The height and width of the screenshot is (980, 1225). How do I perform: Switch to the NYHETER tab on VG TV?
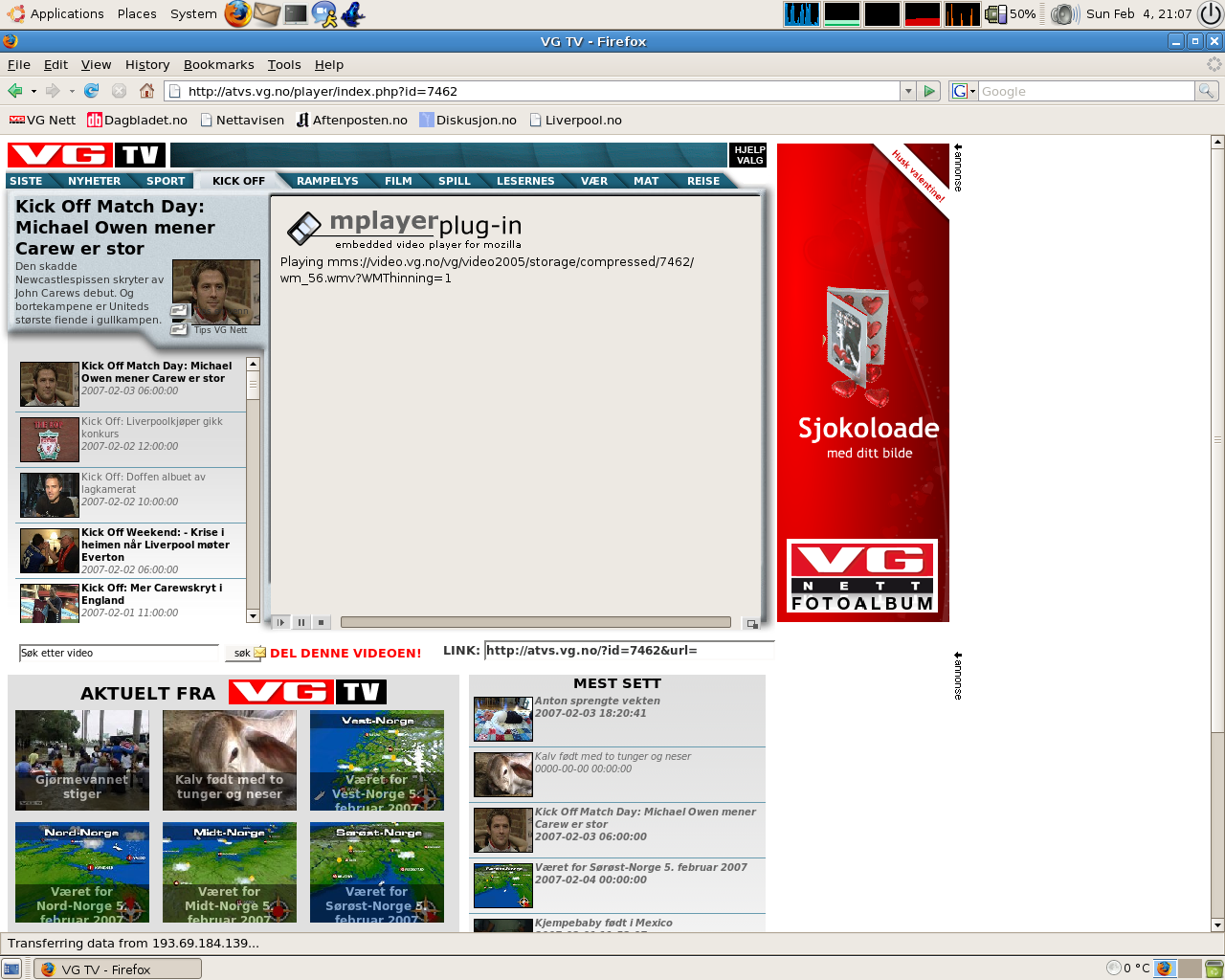pos(95,181)
